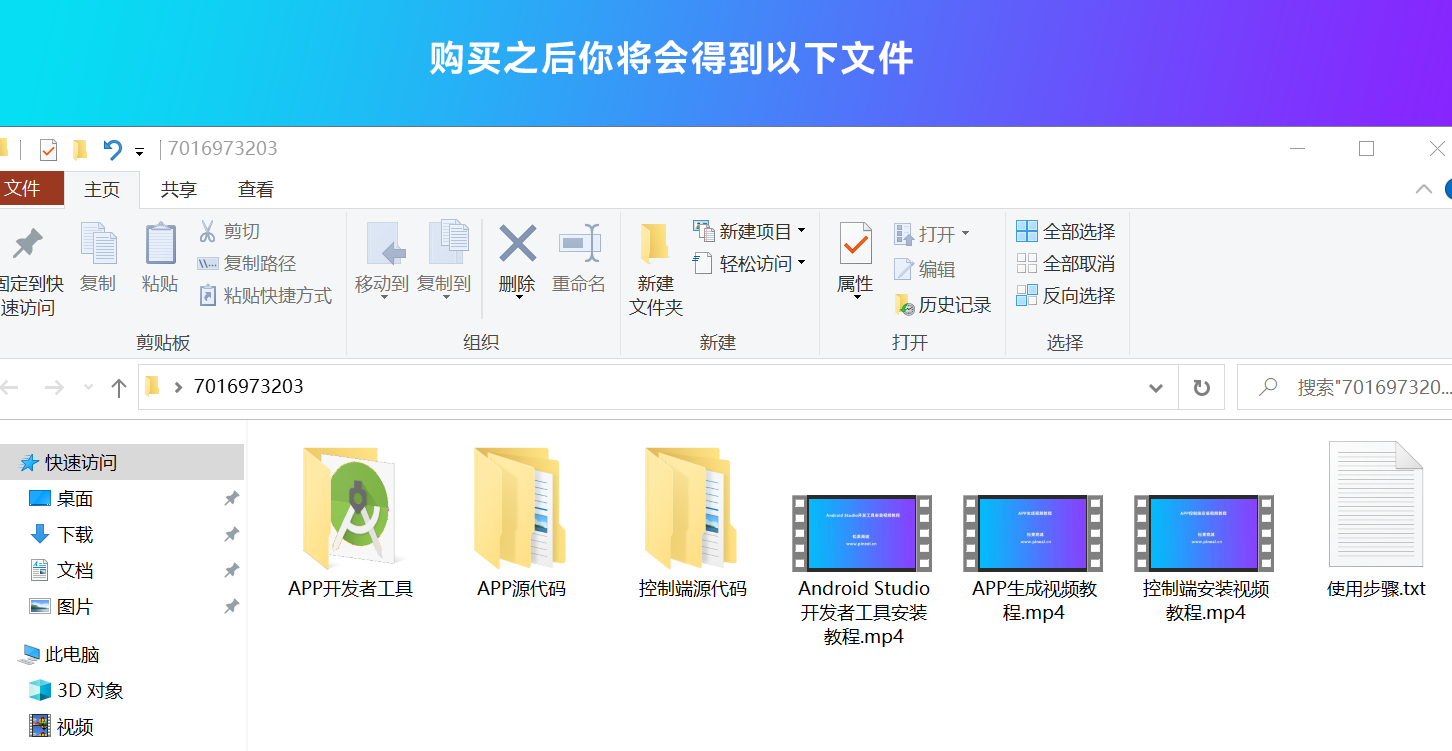The image size is (1452, 751).
Task: Click the 复制路径 (Copy path) icon
Action: 208,263
